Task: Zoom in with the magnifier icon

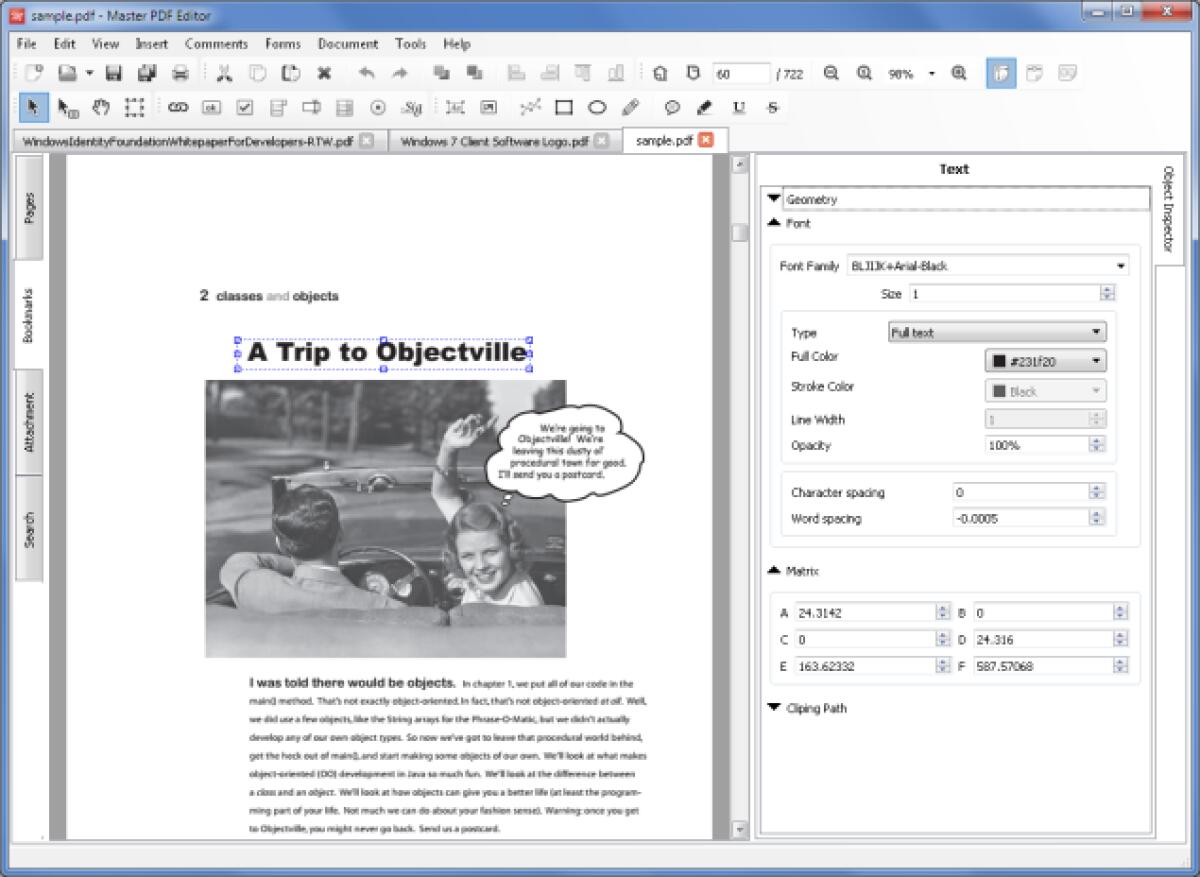Action: click(x=864, y=72)
